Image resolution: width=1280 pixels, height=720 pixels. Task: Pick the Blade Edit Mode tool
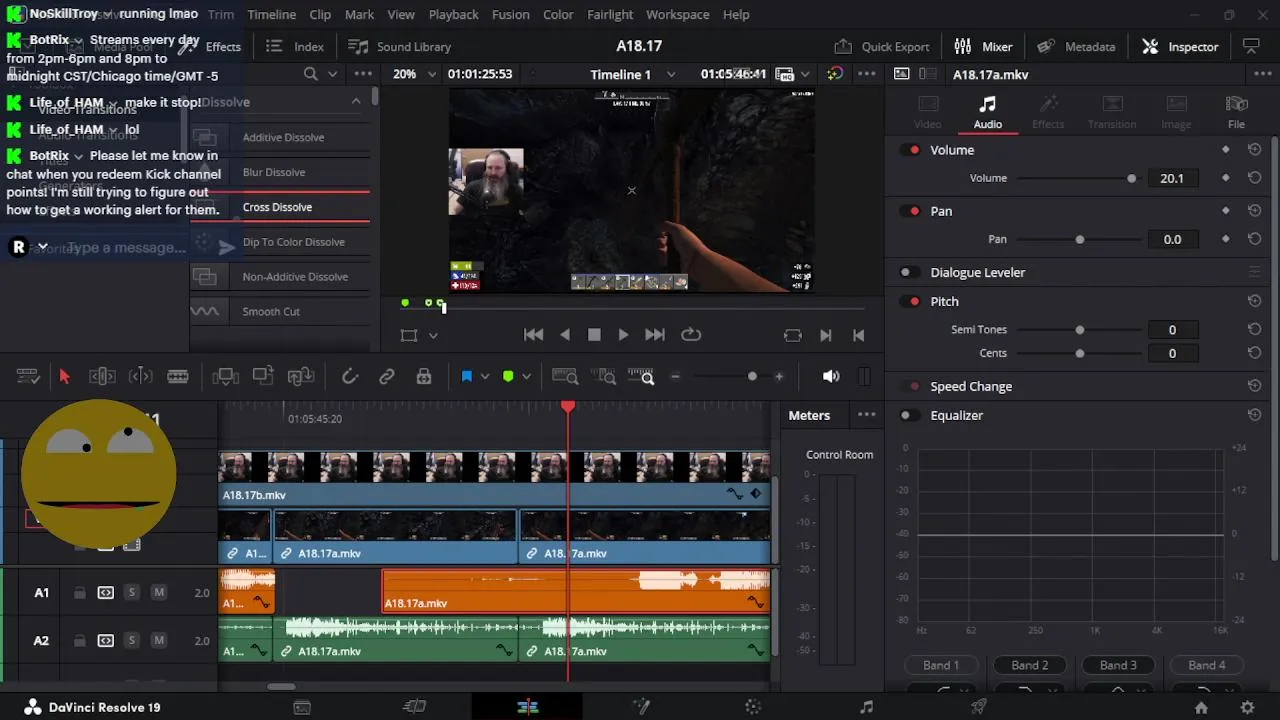point(178,376)
